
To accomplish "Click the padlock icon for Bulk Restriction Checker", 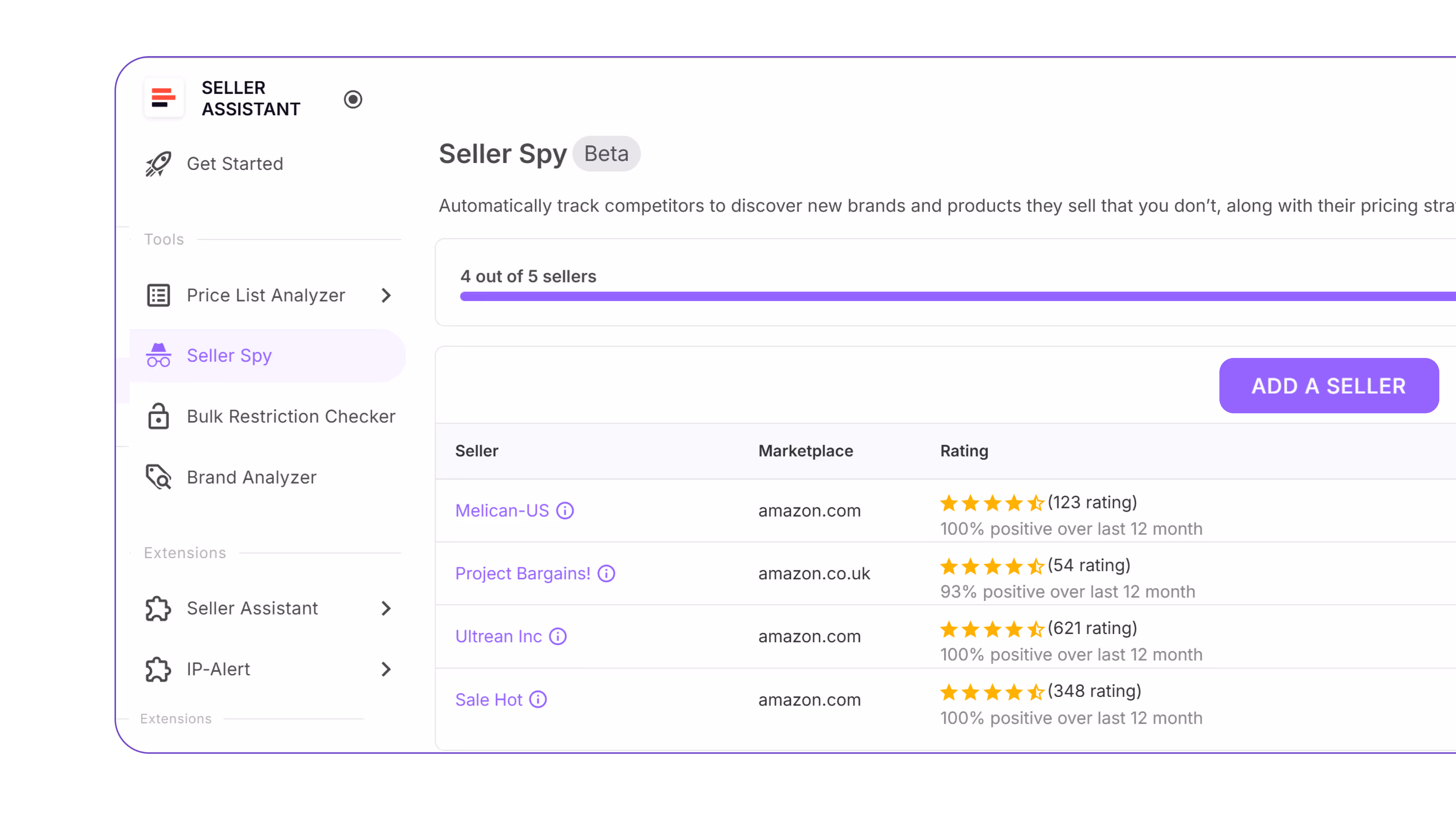I will [x=158, y=416].
